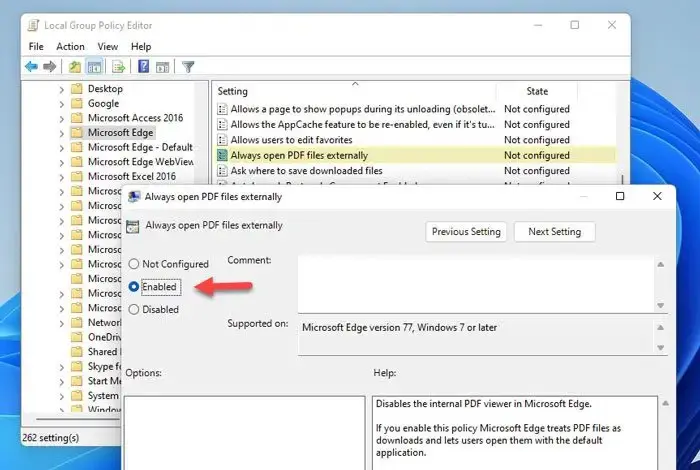
Task: Click the Next Setting button
Action: click(554, 232)
